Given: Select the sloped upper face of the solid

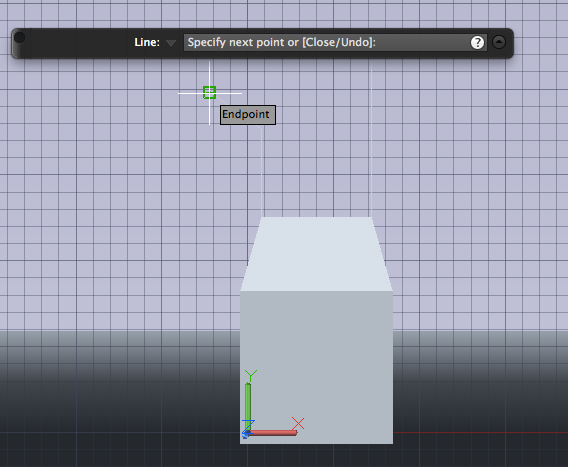Looking at the screenshot, I should 316,254.
